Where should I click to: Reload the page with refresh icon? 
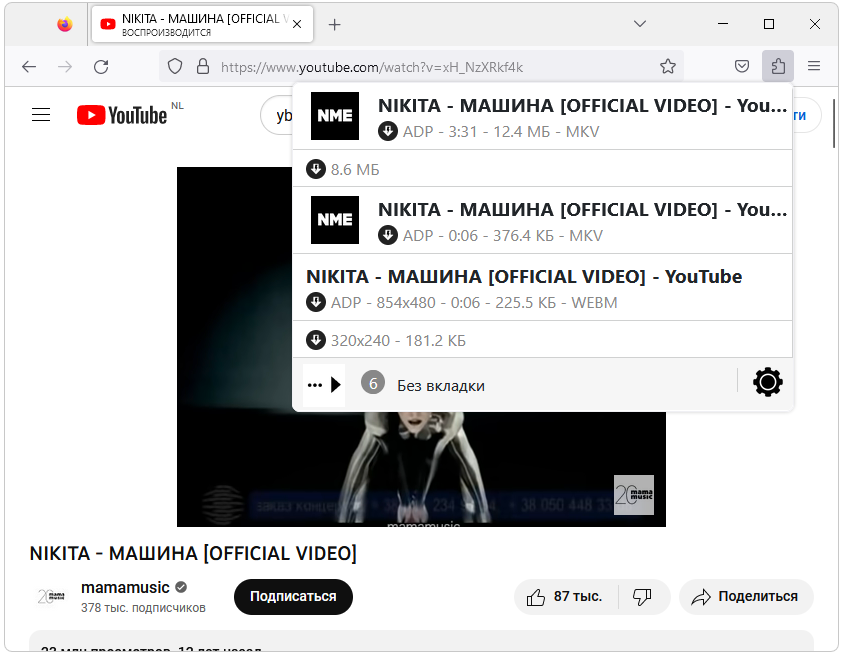coord(101,67)
